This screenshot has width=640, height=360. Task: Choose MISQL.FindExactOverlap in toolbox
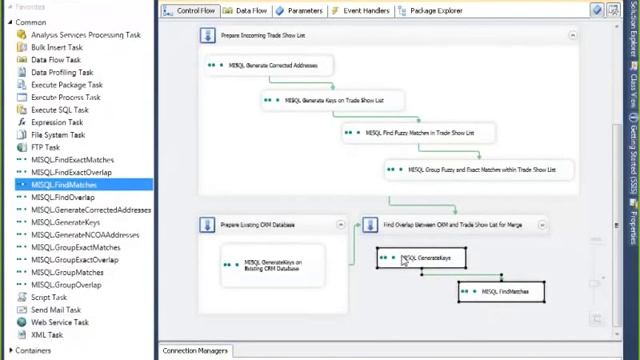click(71, 172)
